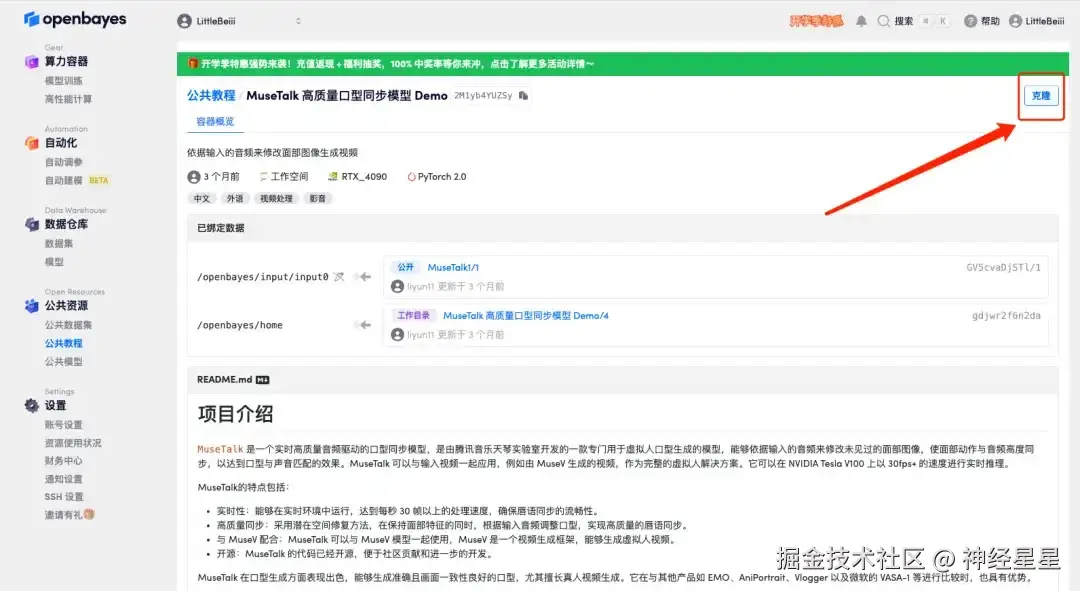This screenshot has width=1080, height=591.
Task: Open 公共数据集 in the sidebar
Action: 68,325
